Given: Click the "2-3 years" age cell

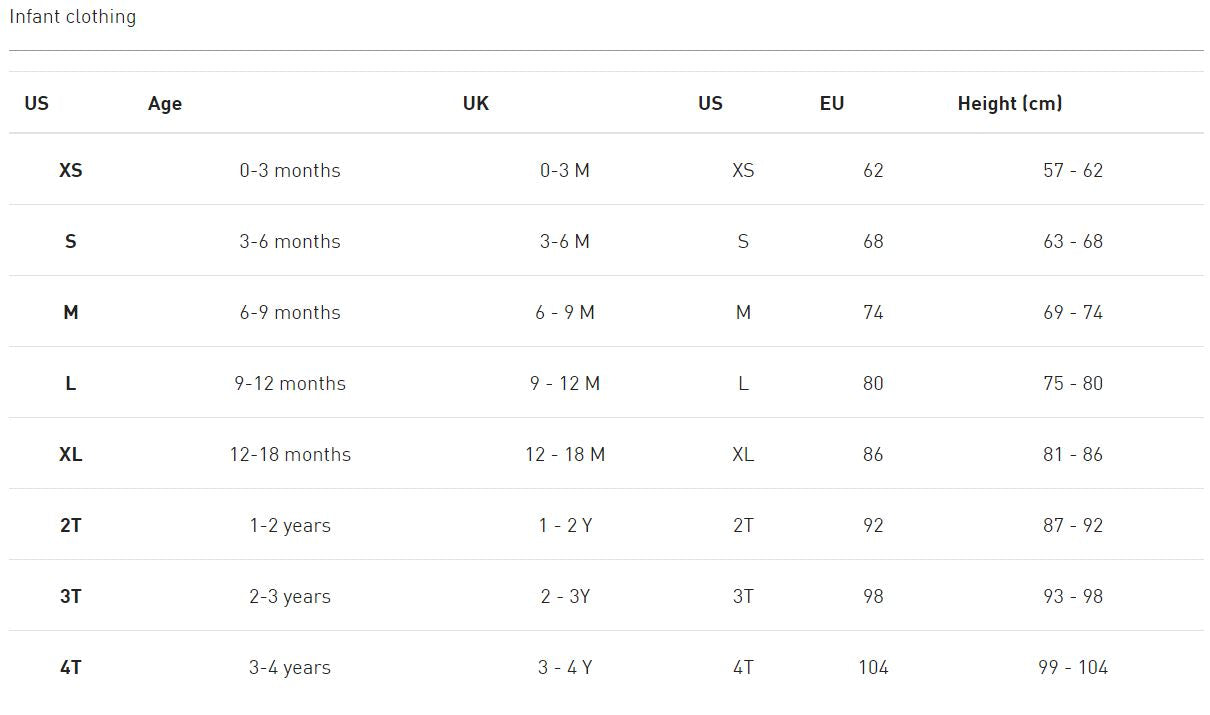Looking at the screenshot, I should [x=290, y=597].
